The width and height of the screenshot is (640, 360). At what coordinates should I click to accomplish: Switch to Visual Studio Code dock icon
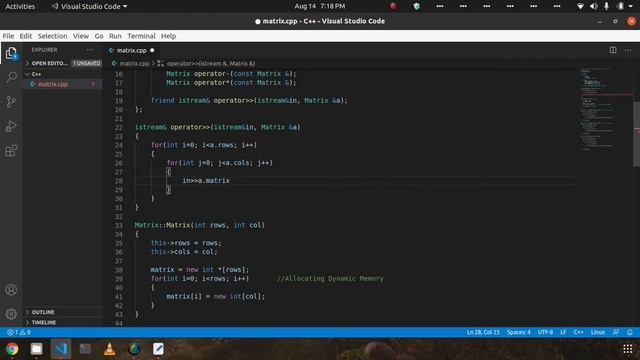pos(61,349)
